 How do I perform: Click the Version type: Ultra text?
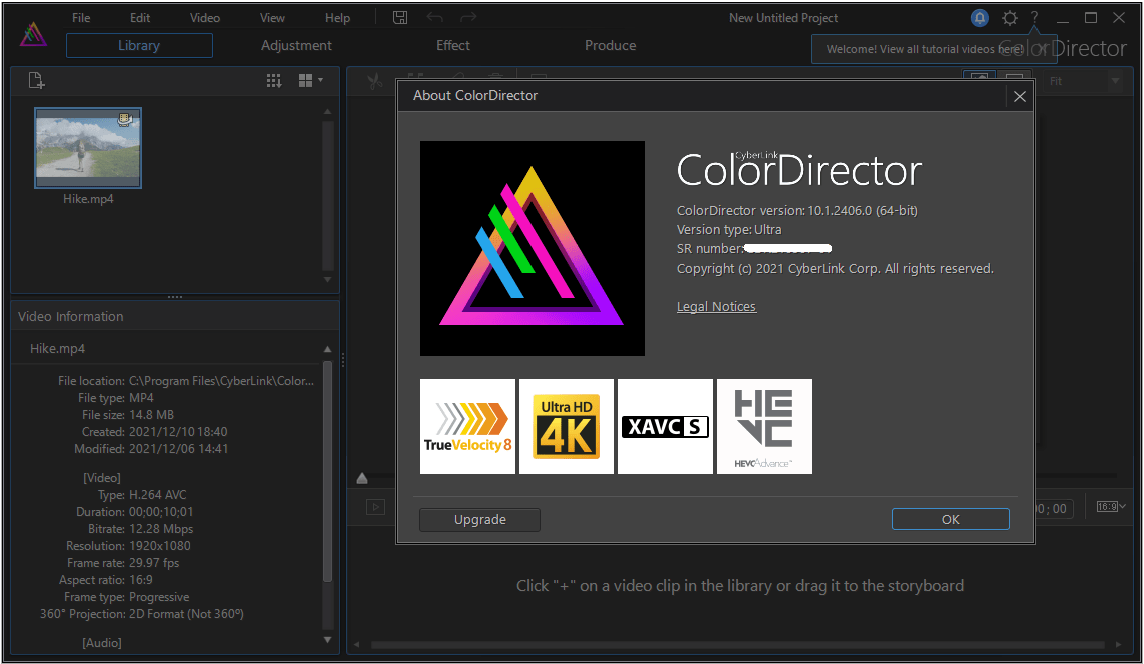(x=729, y=229)
